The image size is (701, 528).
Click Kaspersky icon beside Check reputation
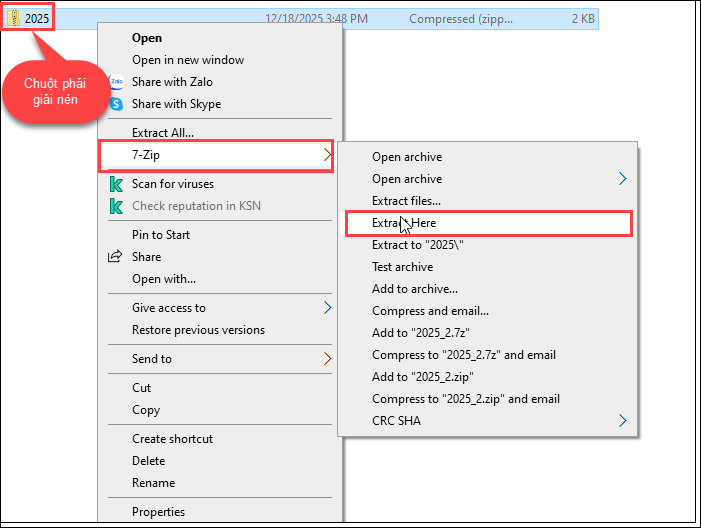click(x=116, y=206)
